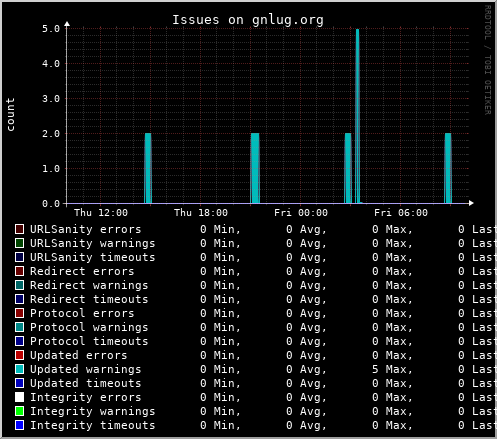497x439 pixels.
Task: Click the URLSanity timeouts color swatch
Action: [x=19, y=257]
